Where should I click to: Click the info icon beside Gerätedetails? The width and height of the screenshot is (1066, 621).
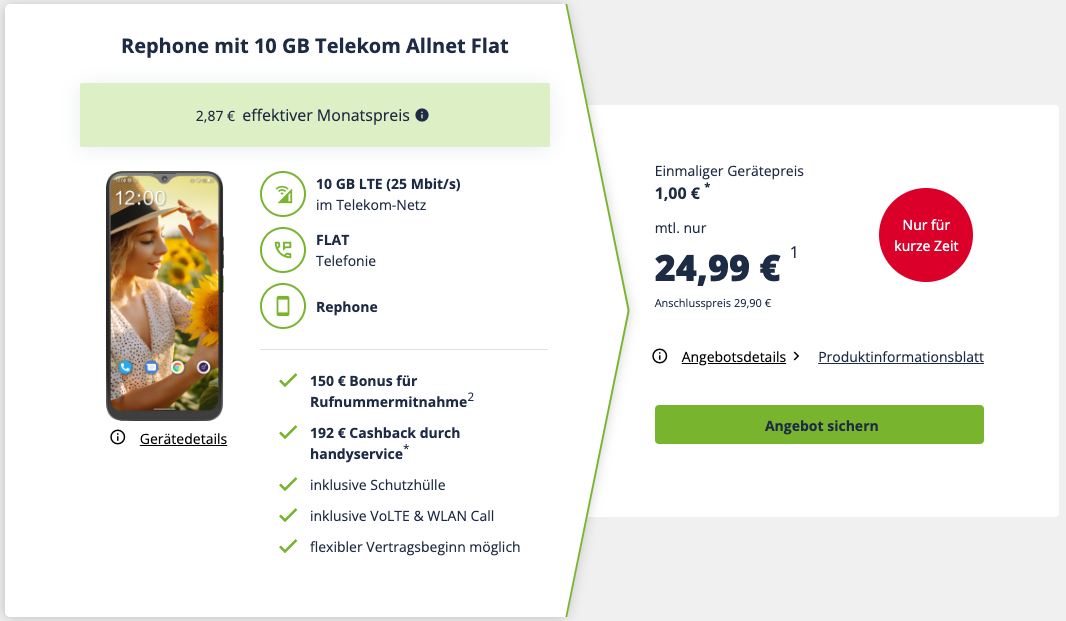118,438
